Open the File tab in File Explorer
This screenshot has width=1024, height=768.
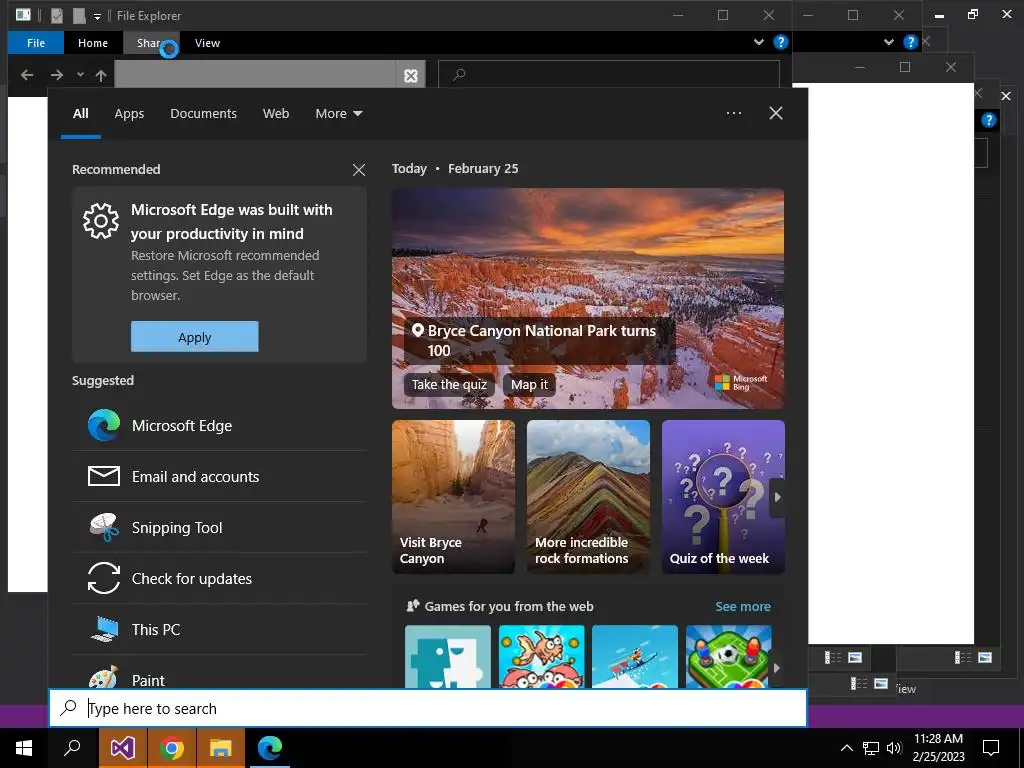[x=36, y=43]
